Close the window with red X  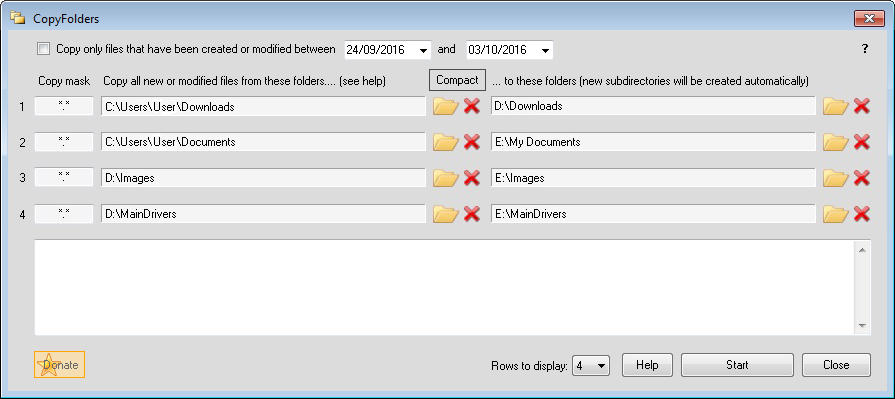[869, 18]
